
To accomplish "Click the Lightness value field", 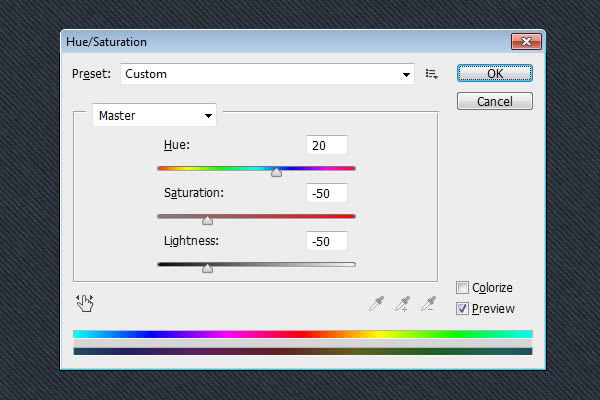I will pyautogui.click(x=327, y=241).
